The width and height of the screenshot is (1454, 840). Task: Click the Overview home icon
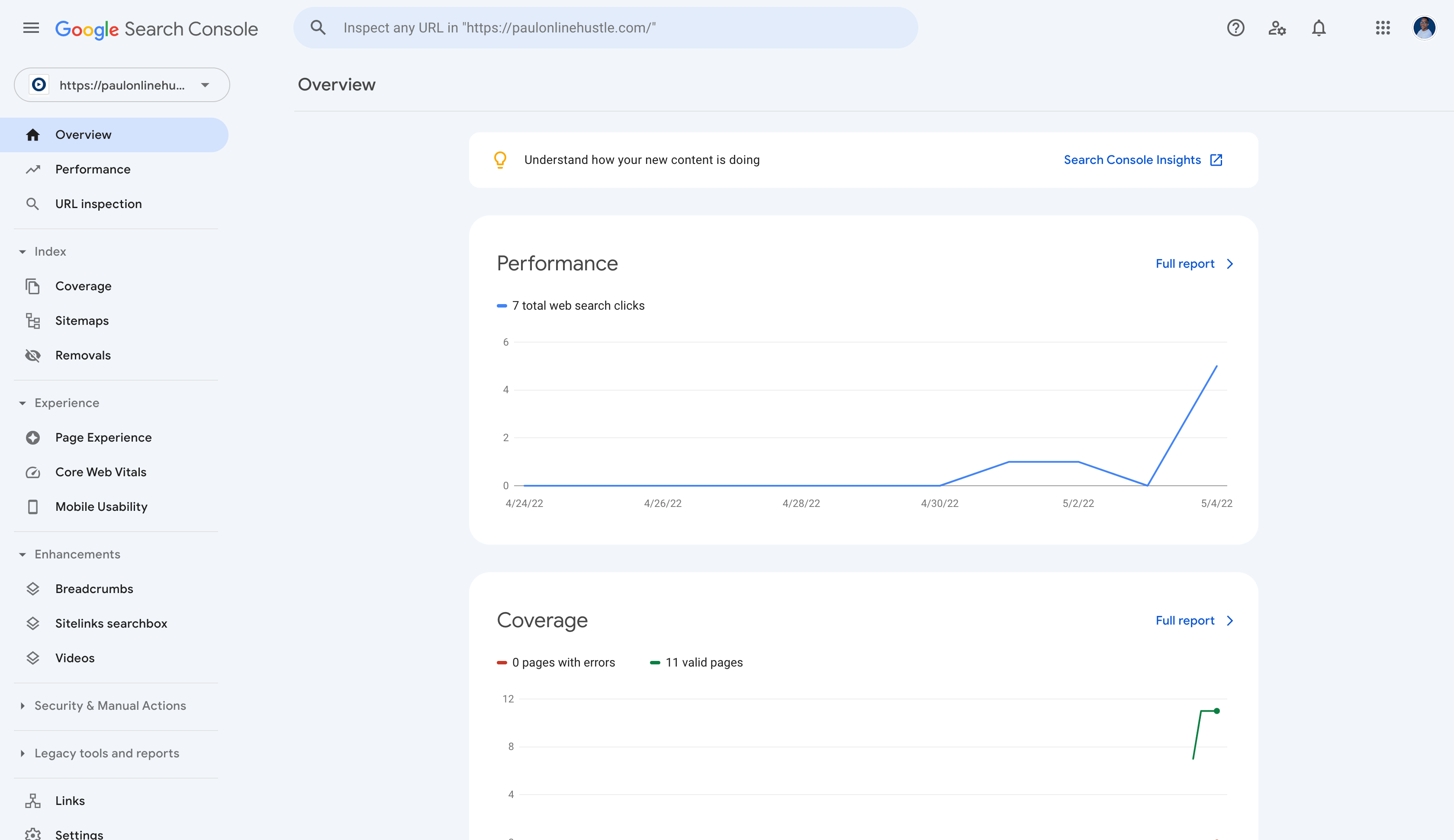pyautogui.click(x=33, y=135)
